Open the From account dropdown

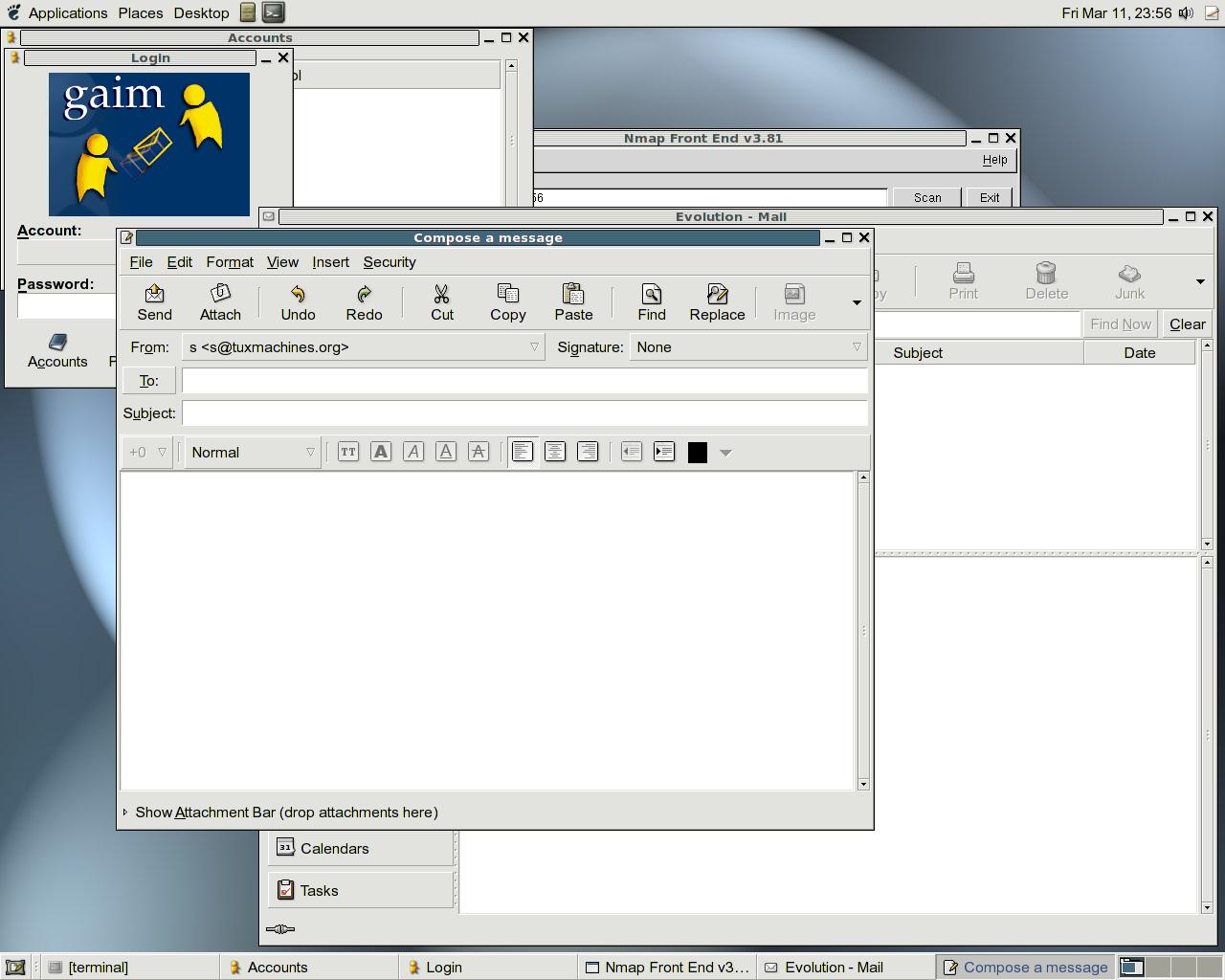coord(364,347)
